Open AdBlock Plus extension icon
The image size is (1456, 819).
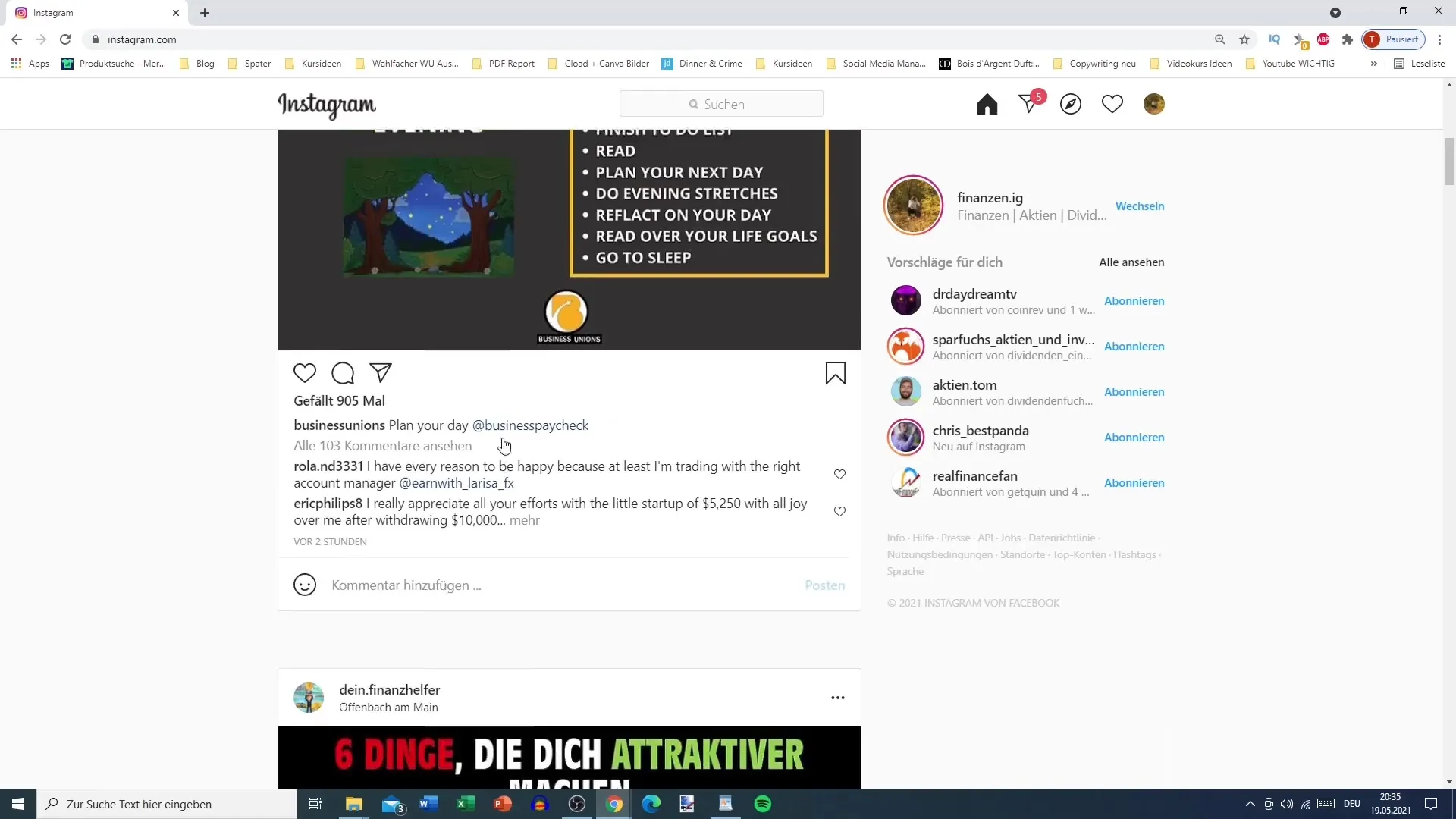click(1323, 39)
